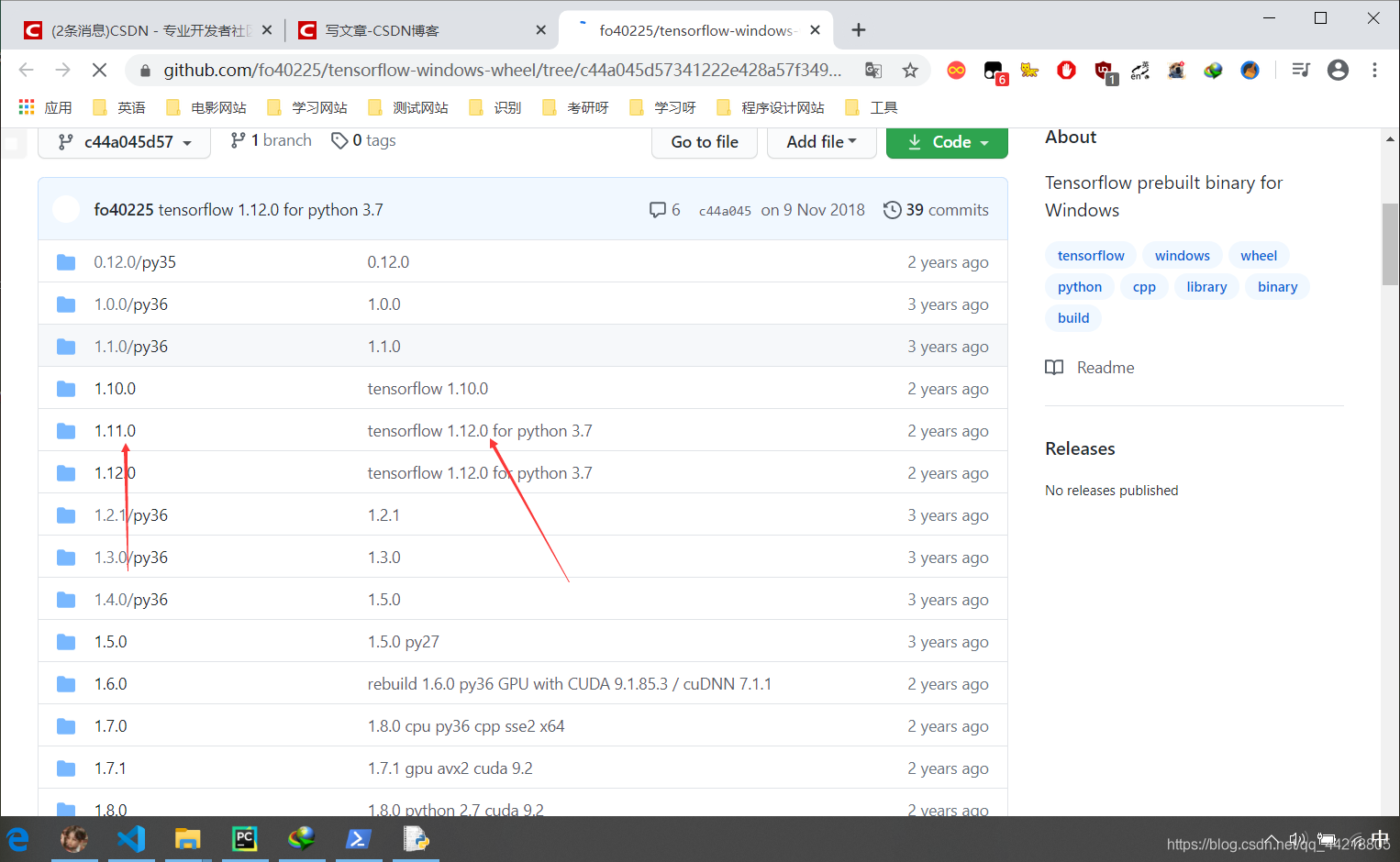Click the Go to file button
This screenshot has width=1400, height=862.
click(705, 142)
